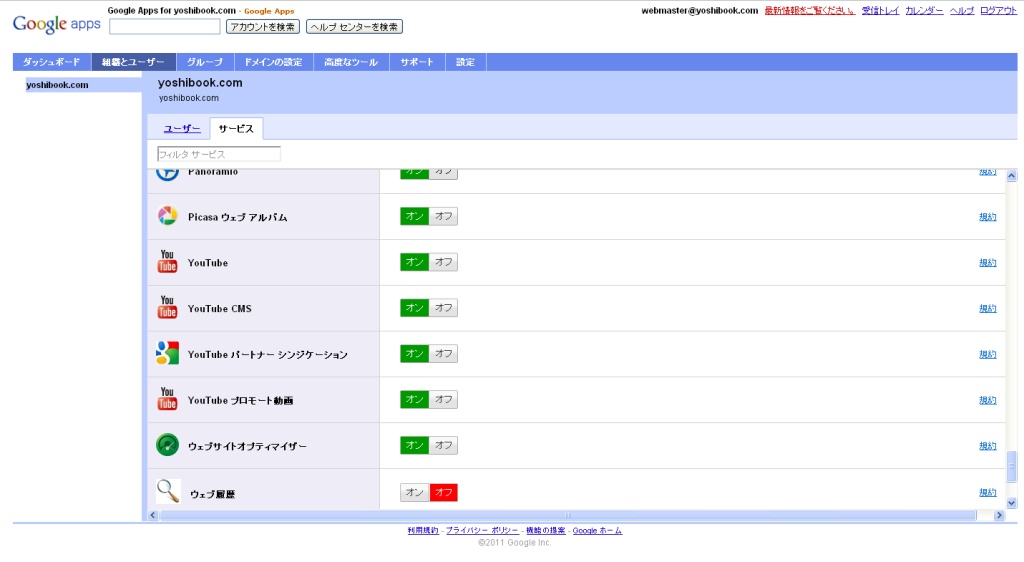Screen dimensions: 1024x562
Task: Open the ダッシュボード tab
Action: [52, 62]
